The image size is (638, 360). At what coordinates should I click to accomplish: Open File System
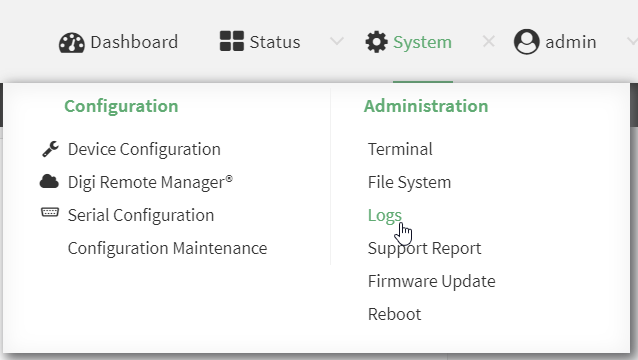409,182
